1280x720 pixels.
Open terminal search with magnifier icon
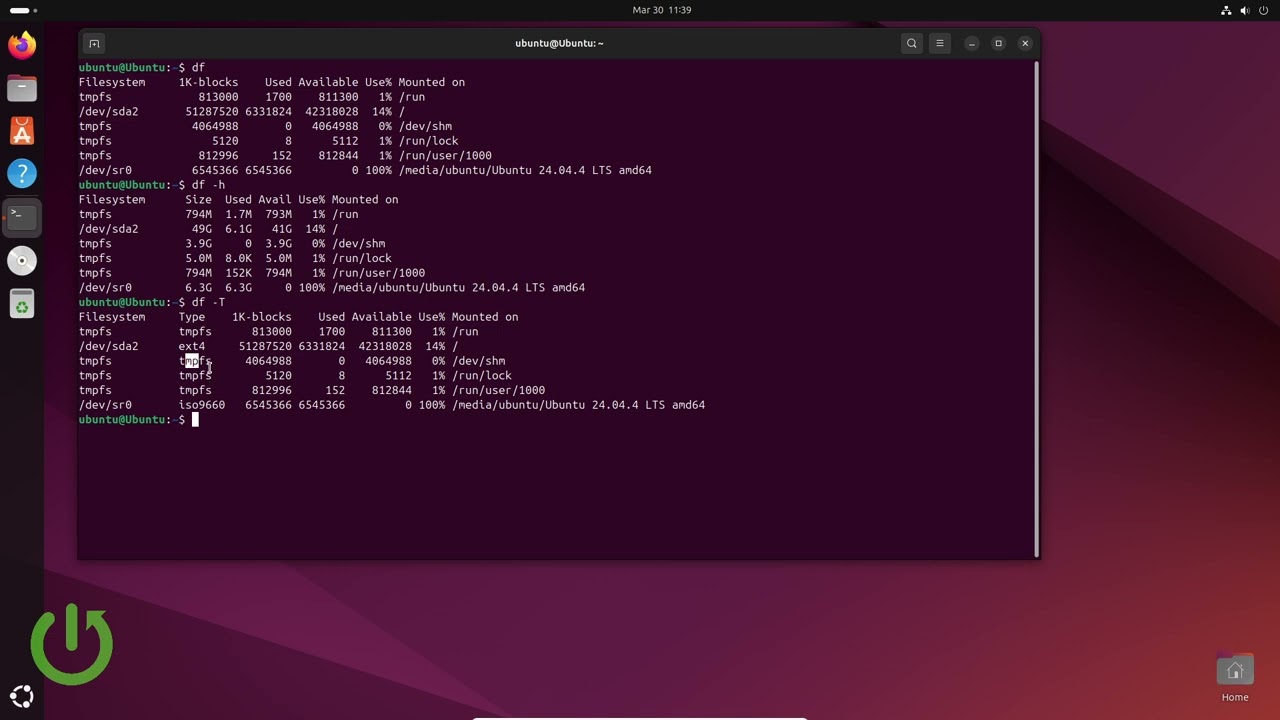coord(911,43)
